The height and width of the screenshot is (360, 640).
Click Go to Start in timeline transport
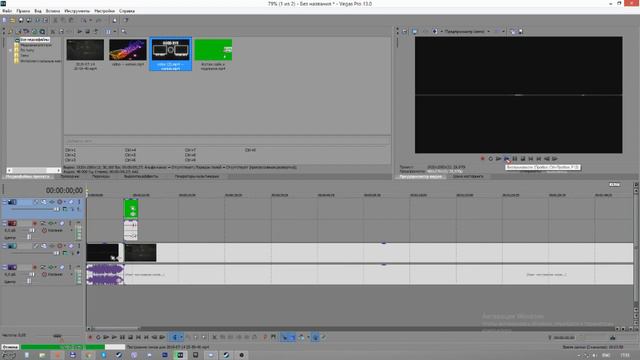point(138,337)
